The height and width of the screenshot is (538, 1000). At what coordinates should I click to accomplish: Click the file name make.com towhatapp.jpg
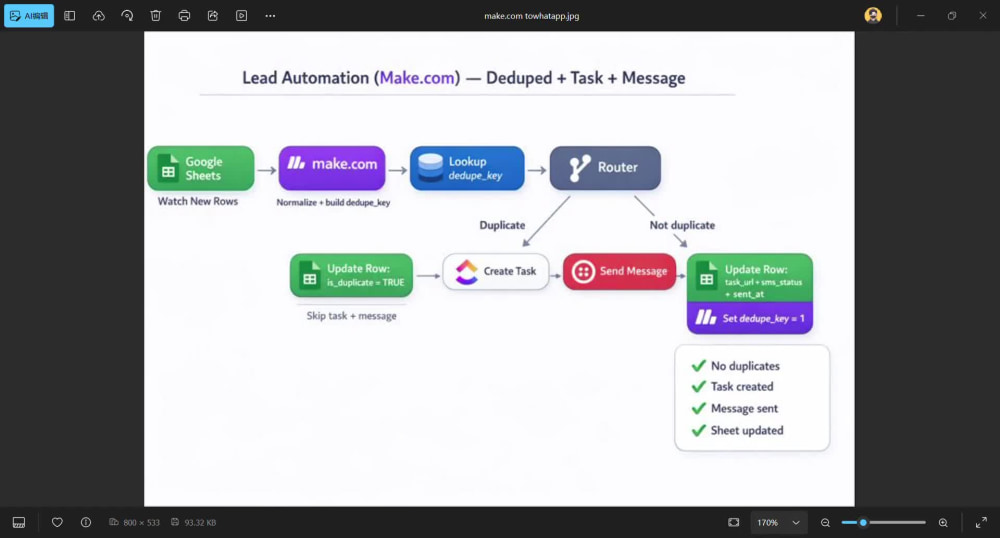click(x=531, y=16)
